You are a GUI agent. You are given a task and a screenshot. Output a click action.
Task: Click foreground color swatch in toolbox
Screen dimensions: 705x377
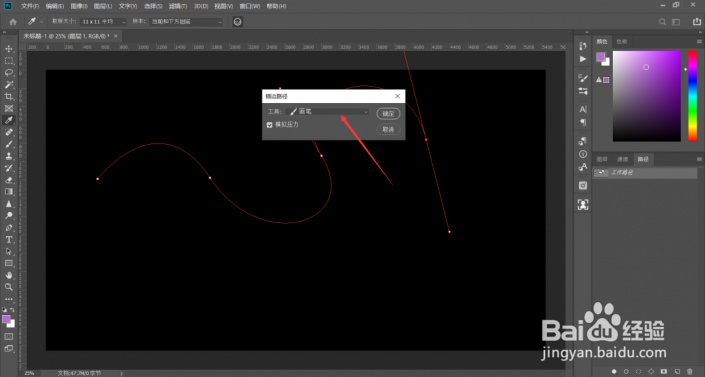[6, 319]
